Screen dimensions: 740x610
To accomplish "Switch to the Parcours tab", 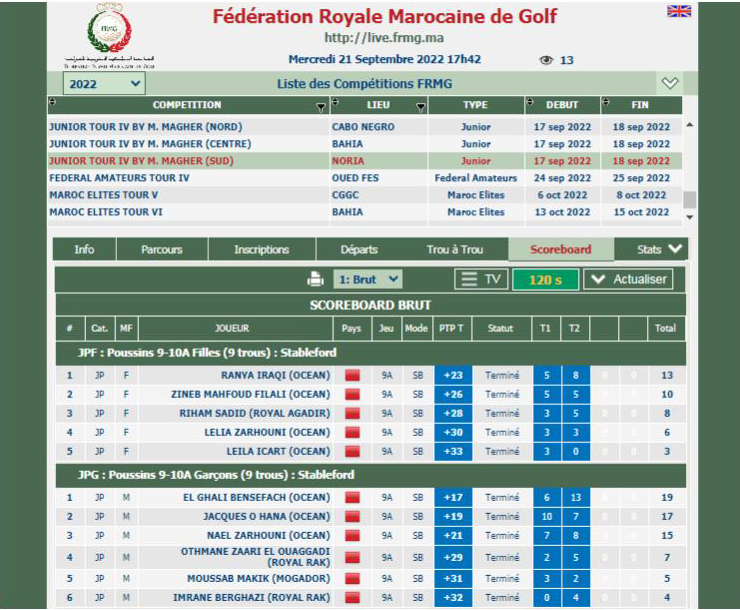I will coord(161,249).
